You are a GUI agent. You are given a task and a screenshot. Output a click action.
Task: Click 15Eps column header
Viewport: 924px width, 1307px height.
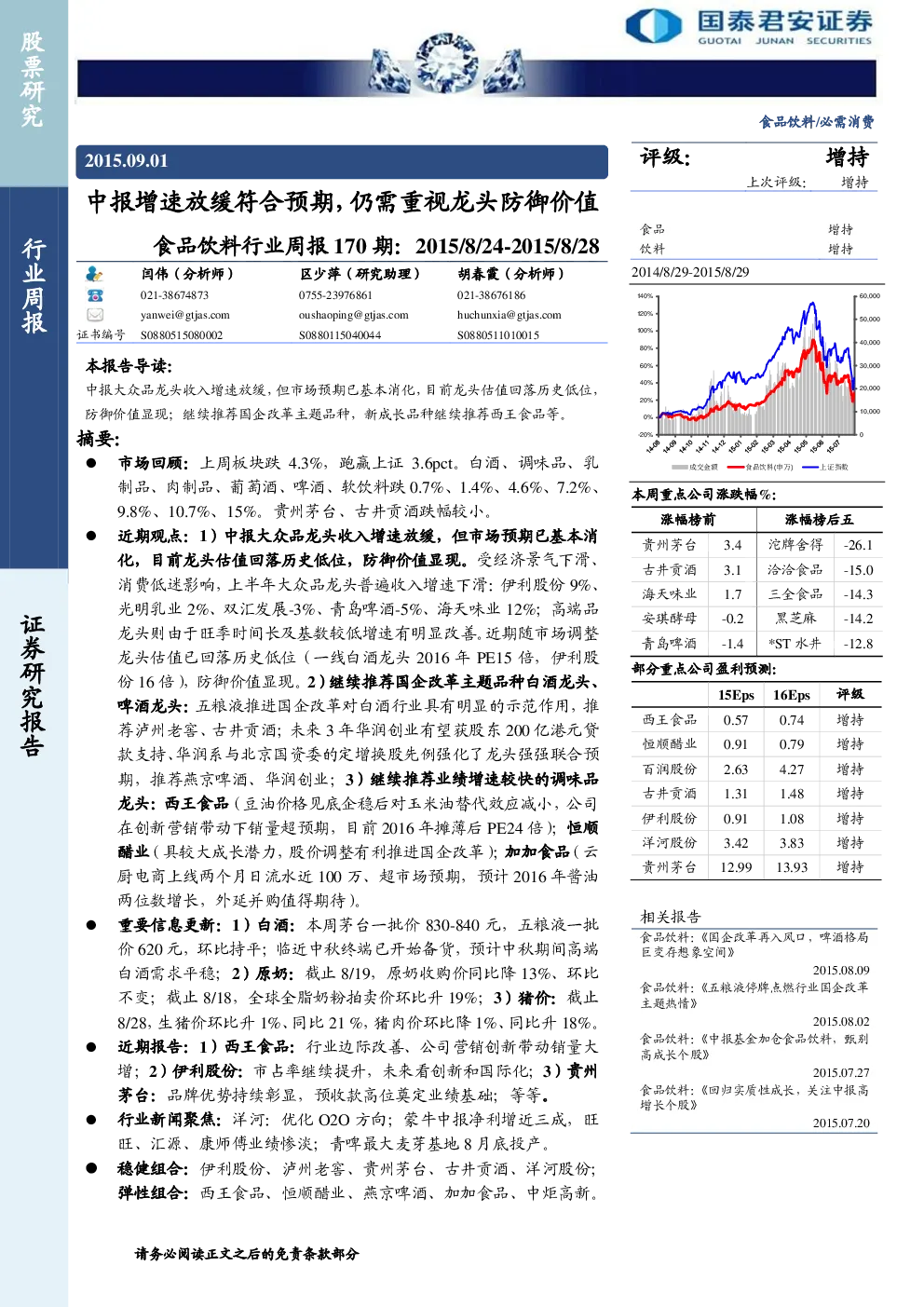736,695
